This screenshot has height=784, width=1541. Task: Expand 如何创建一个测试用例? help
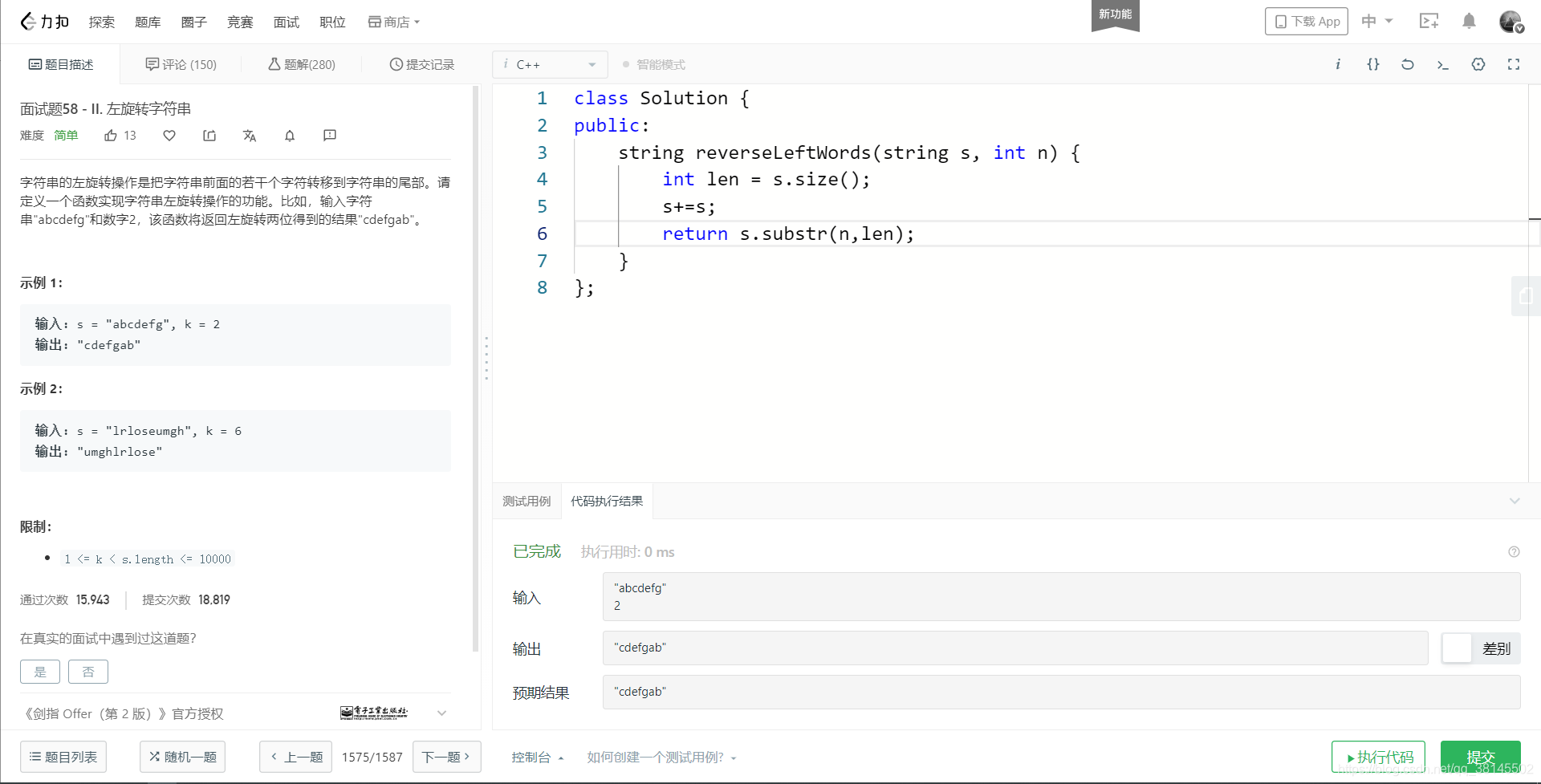pos(661,758)
